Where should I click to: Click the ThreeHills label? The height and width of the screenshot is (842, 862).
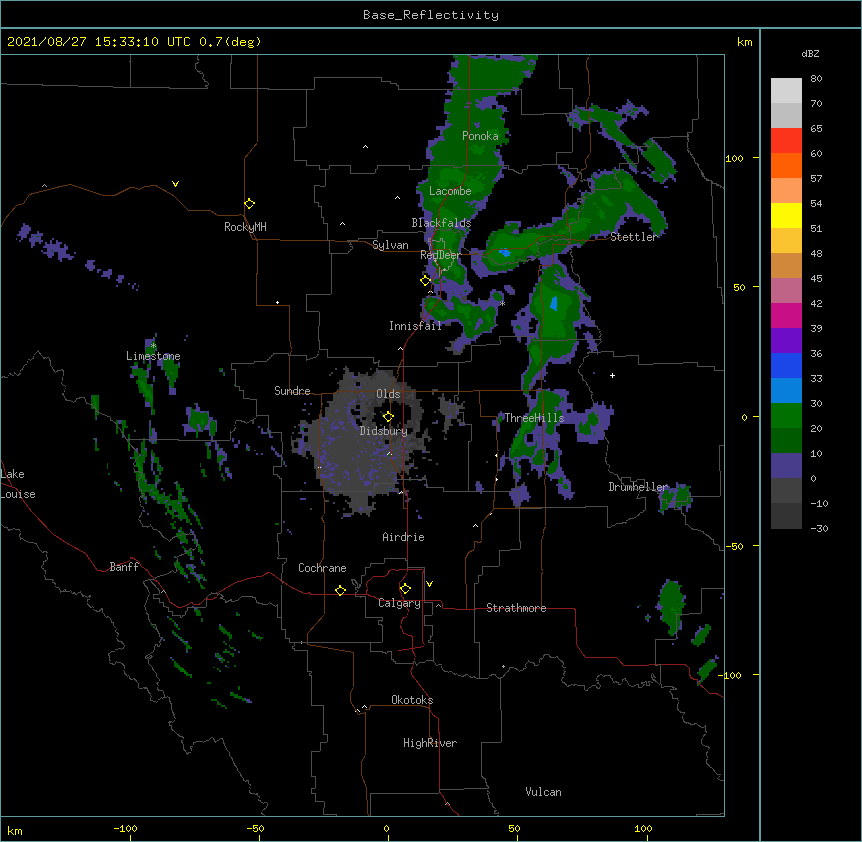pos(534,418)
